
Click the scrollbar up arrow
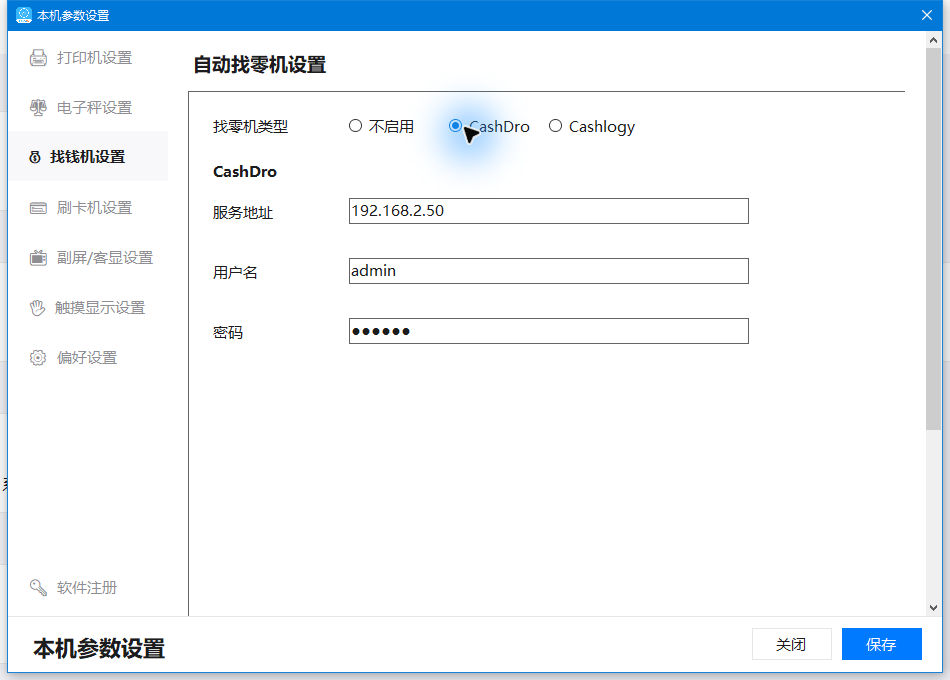point(933,41)
